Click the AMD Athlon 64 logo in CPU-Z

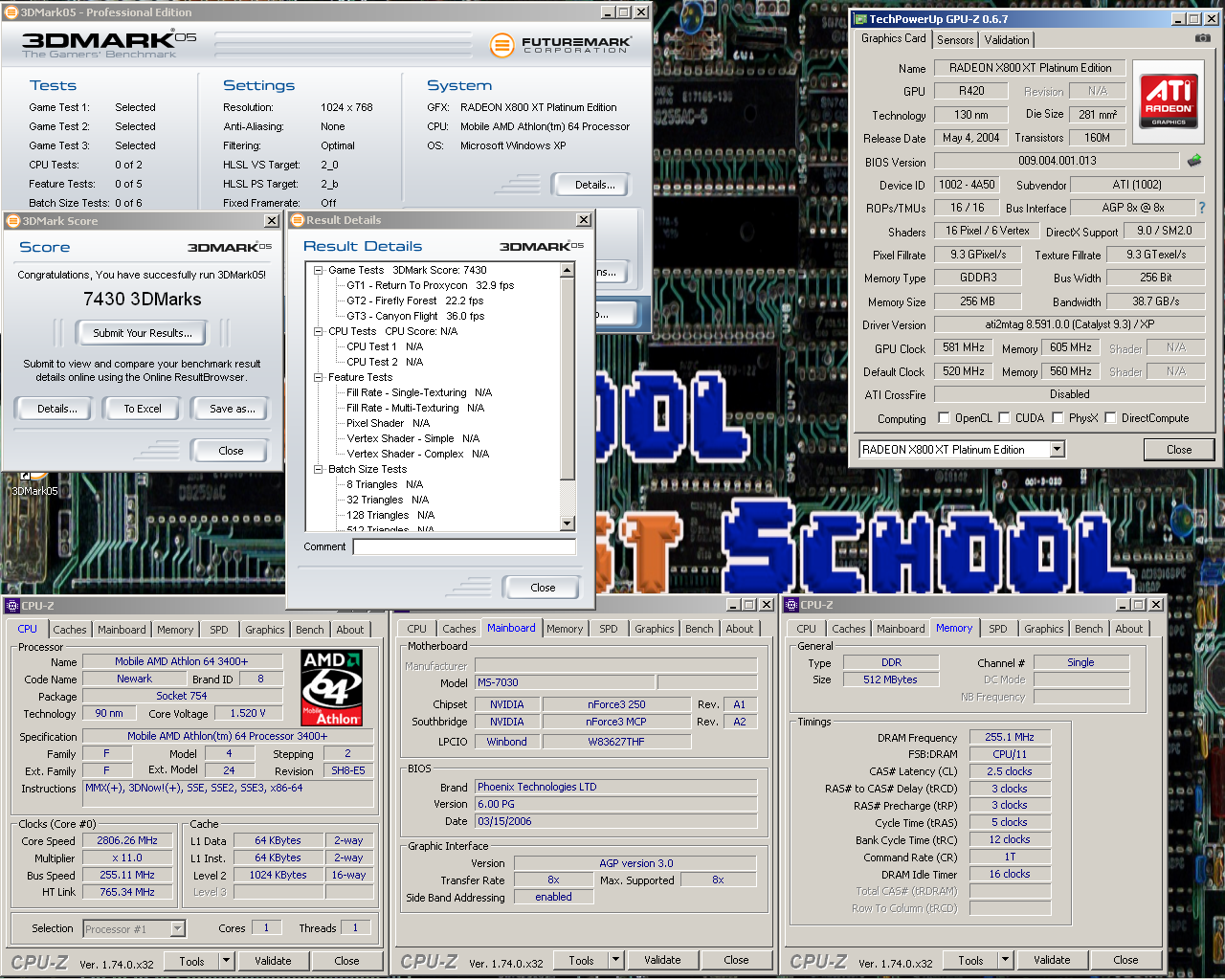(331, 687)
